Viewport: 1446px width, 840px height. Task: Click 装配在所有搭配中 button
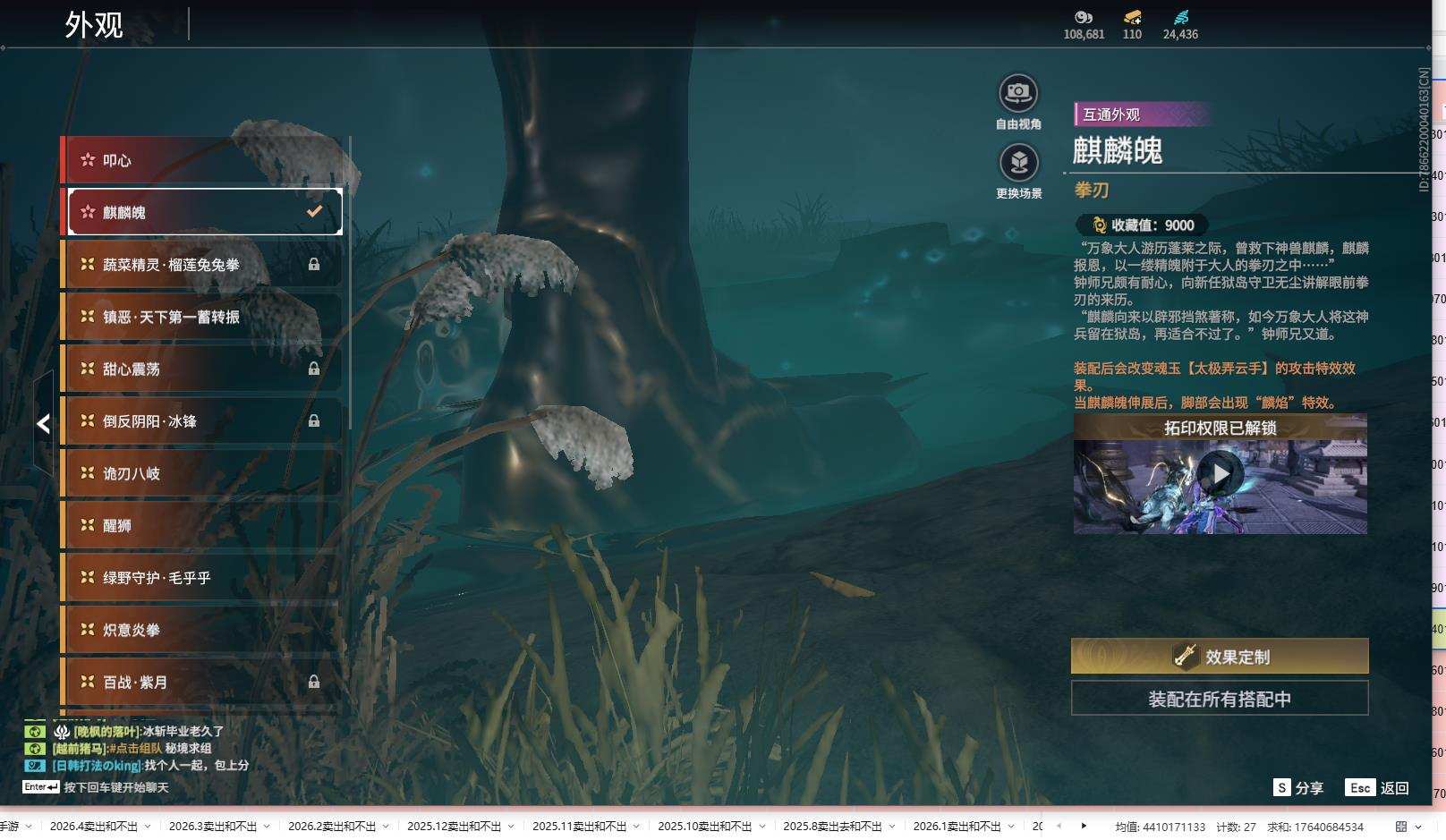click(1220, 699)
